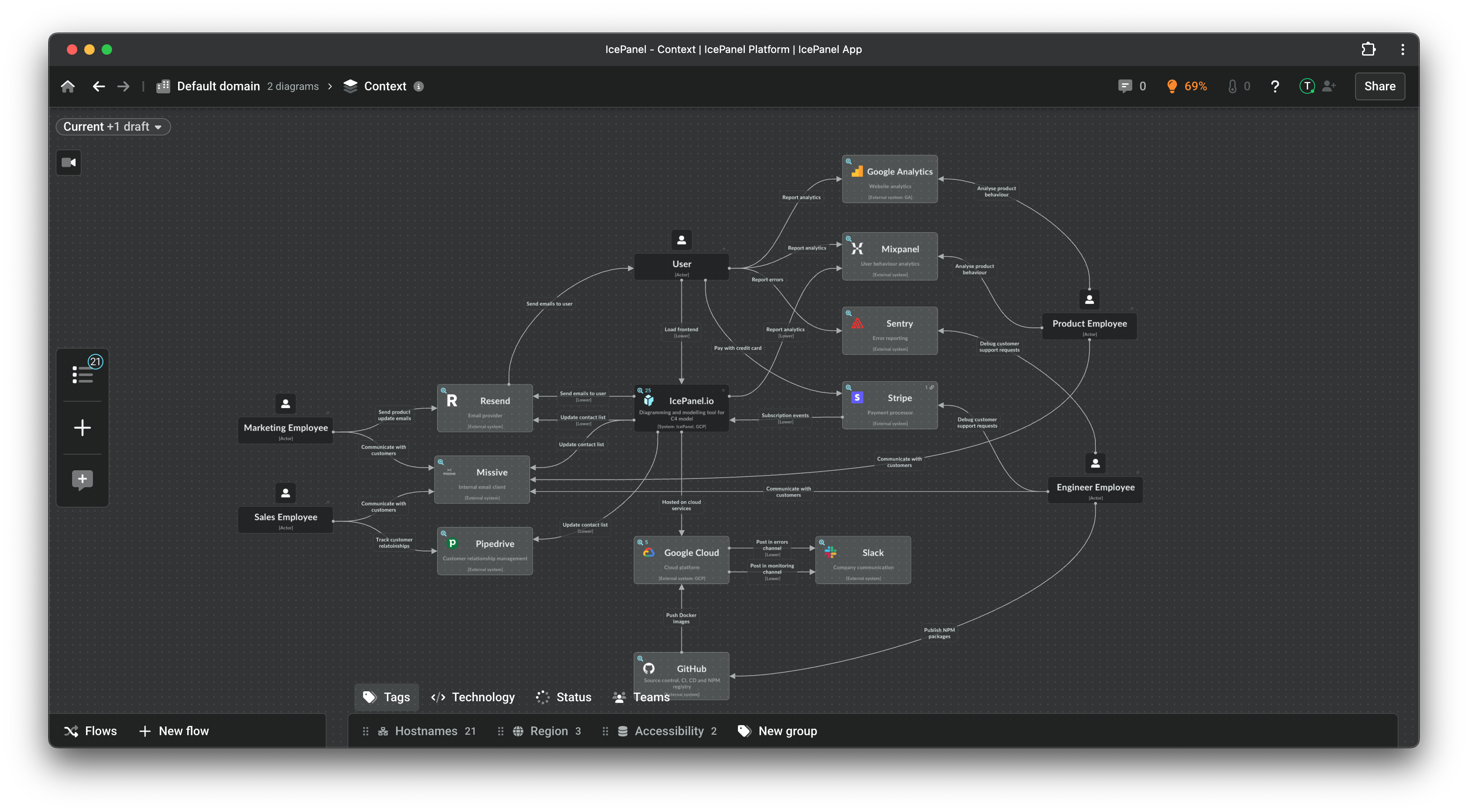Screen dimensions: 1468x812
Task: Click the 'Hosted on cloud services' label
Action: [x=681, y=505]
